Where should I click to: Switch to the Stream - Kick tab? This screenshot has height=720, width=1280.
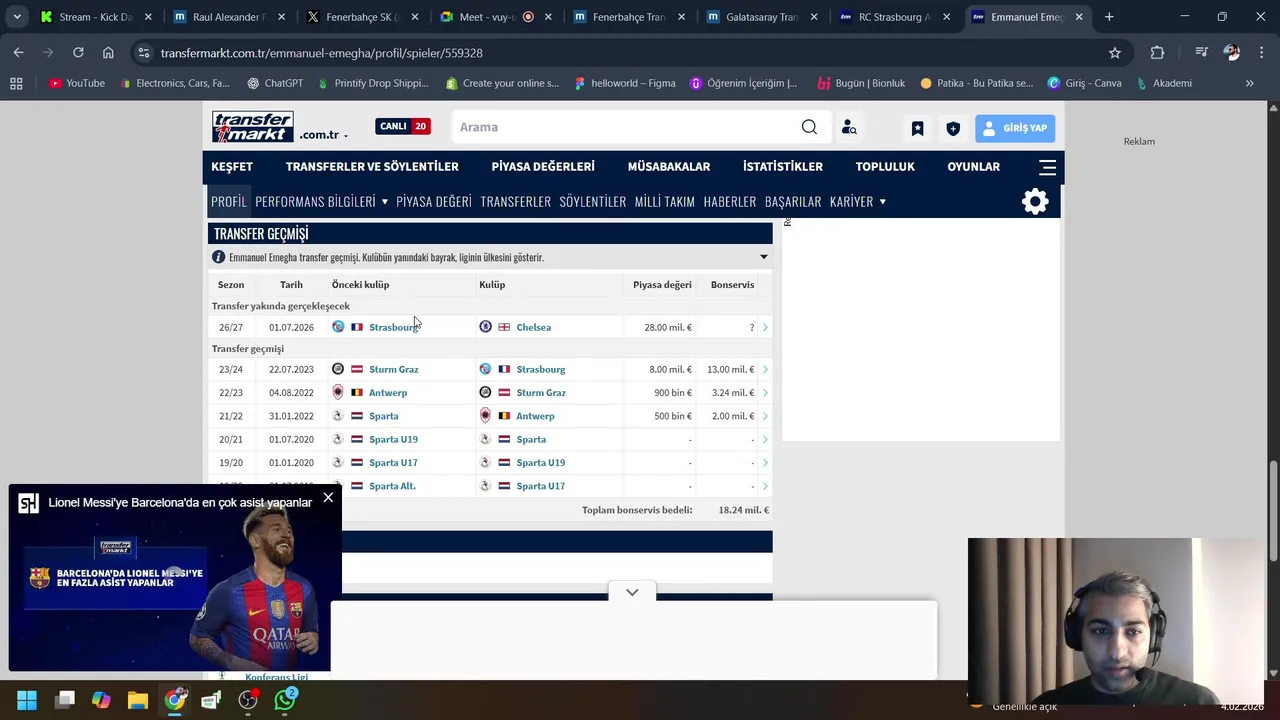tap(95, 17)
